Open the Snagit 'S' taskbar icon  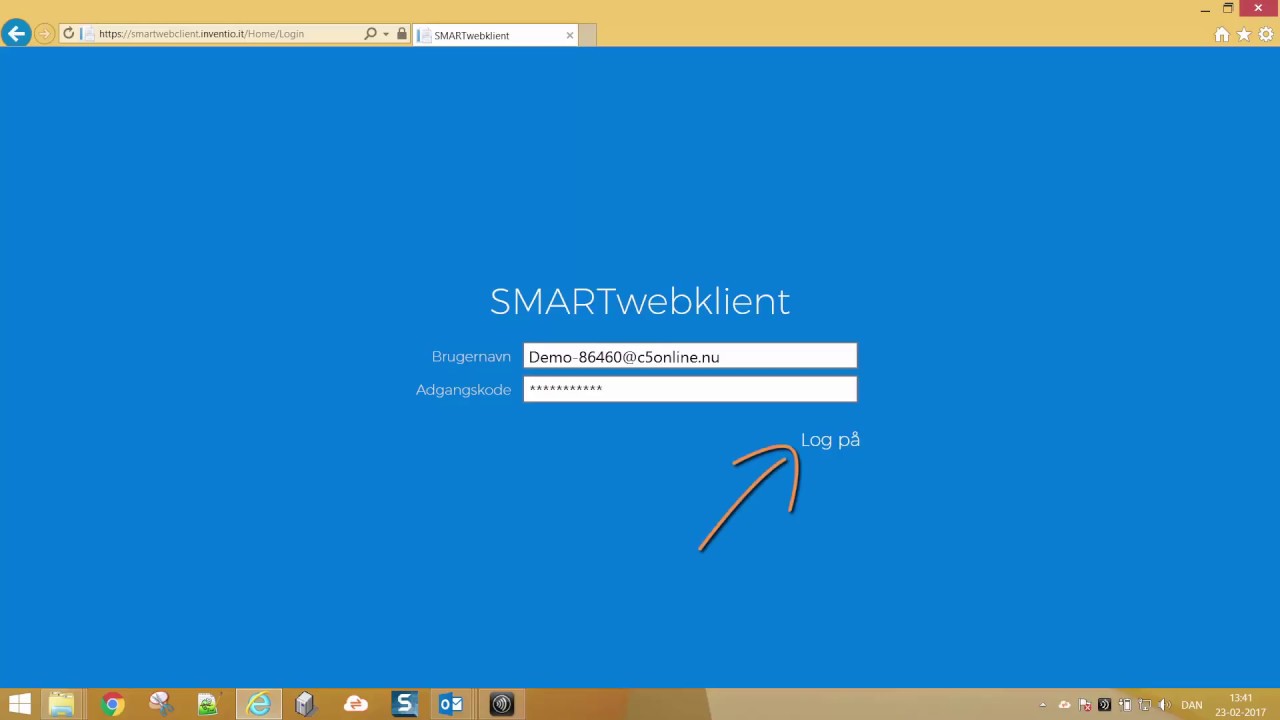click(404, 704)
